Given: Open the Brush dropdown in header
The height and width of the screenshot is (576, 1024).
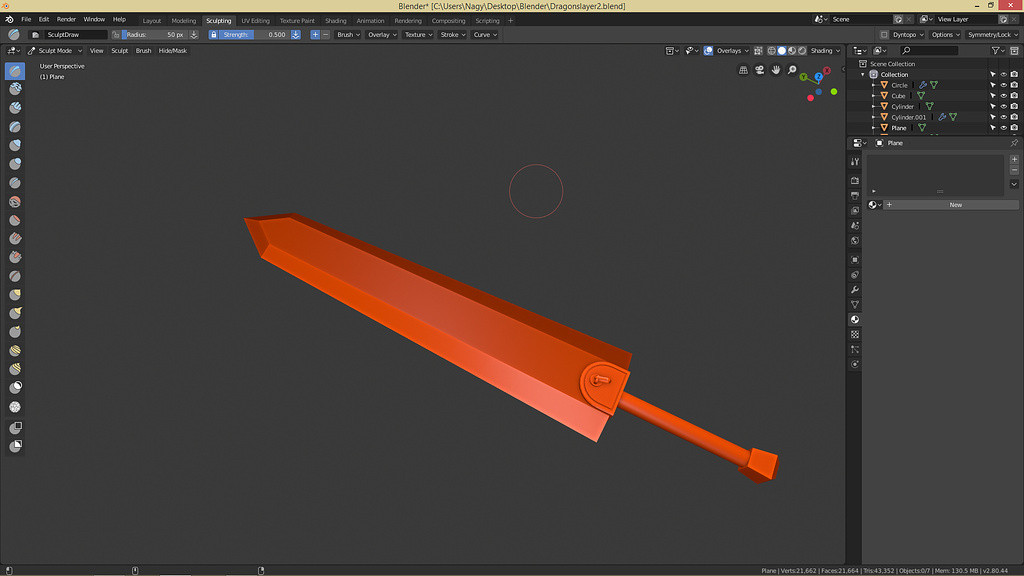Looking at the screenshot, I should pos(348,35).
